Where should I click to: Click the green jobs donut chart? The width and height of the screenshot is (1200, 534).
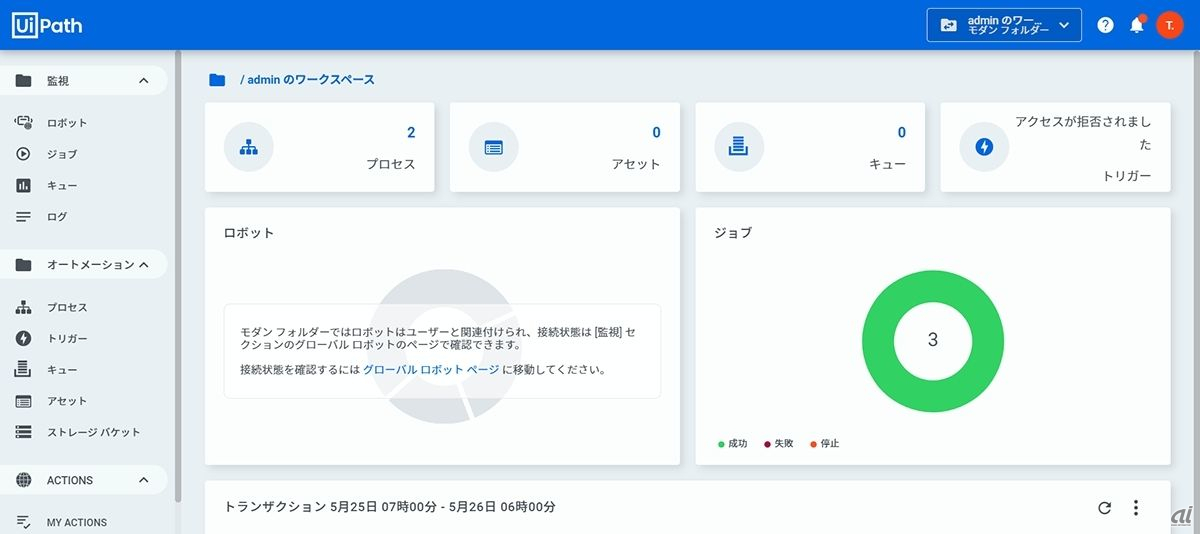[x=933, y=340]
